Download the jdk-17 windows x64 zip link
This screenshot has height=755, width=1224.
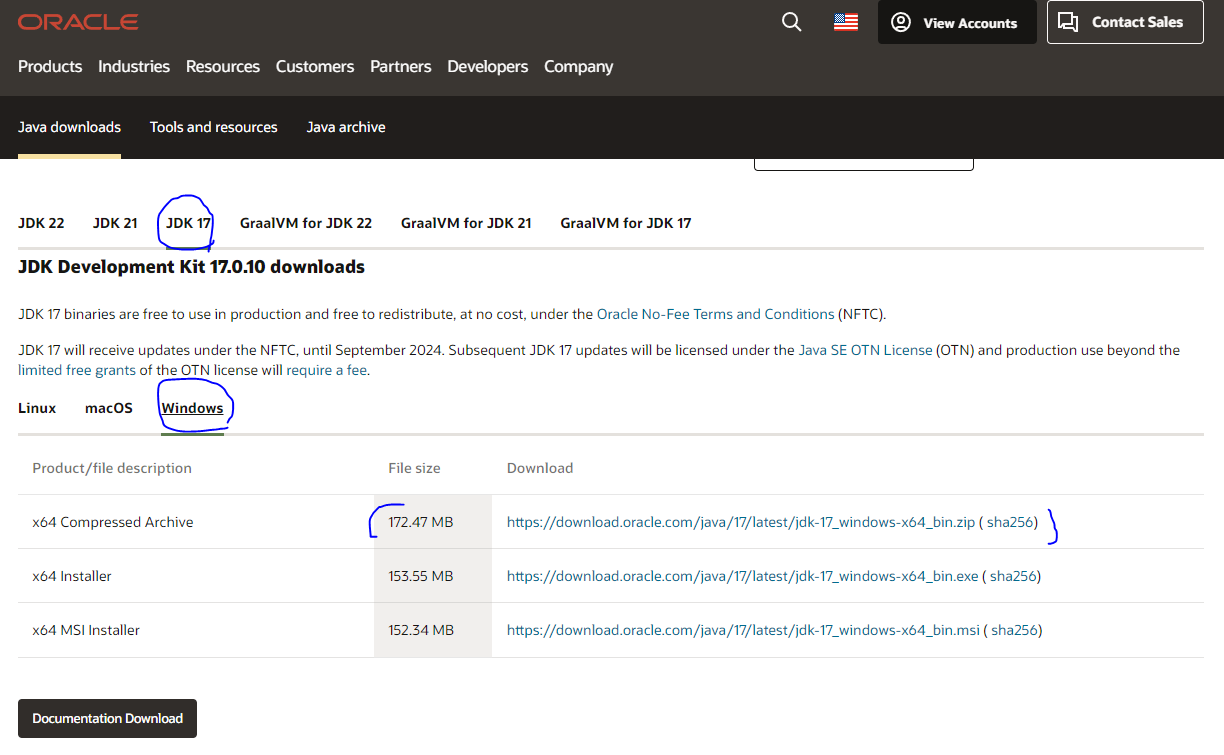[x=741, y=522]
